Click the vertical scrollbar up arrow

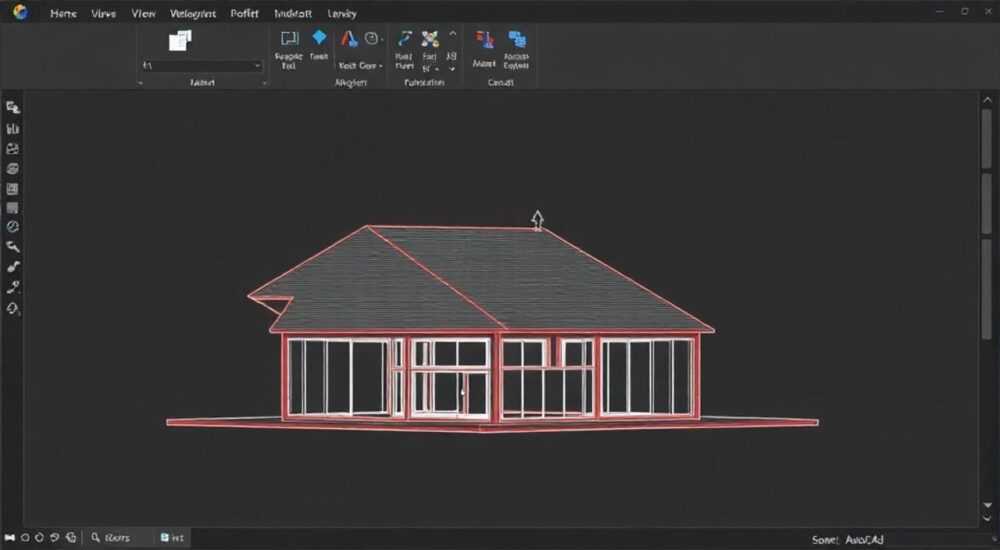(987, 100)
